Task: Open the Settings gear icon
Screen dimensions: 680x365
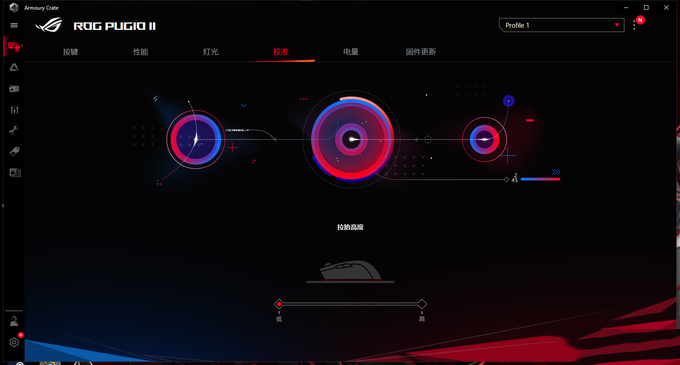Action: (14, 342)
